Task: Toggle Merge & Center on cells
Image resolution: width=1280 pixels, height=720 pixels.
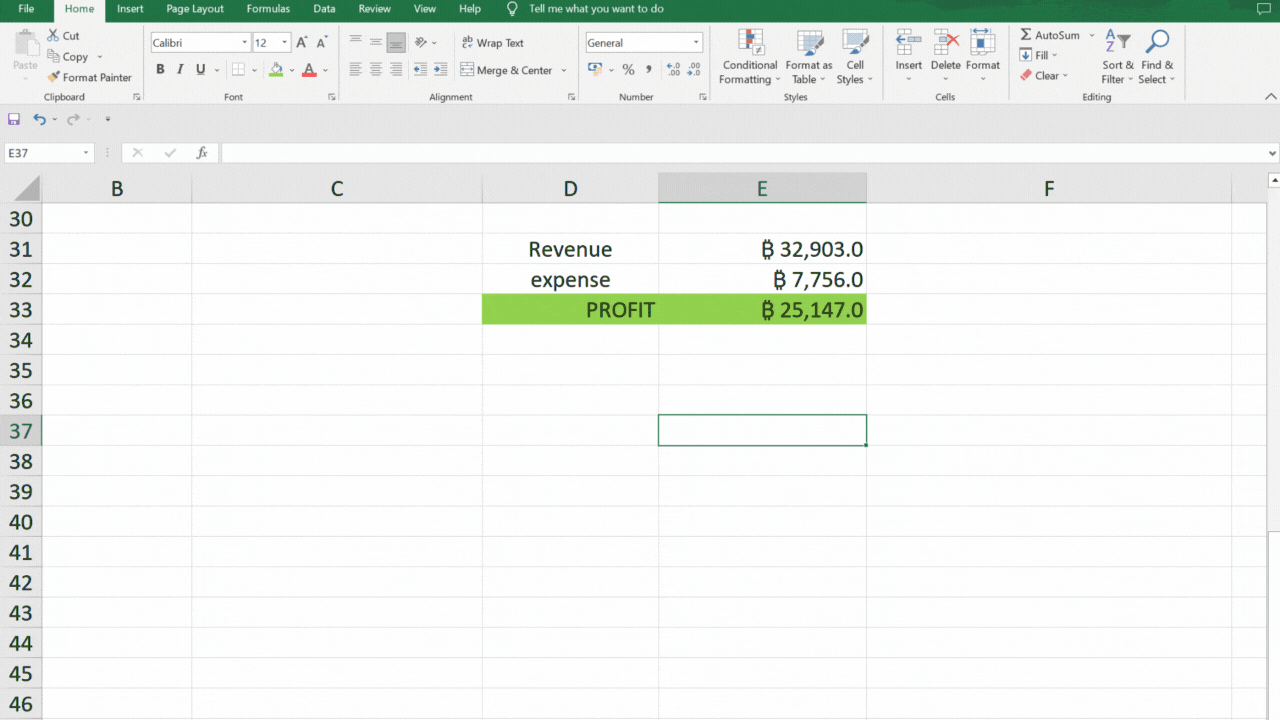Action: coord(507,70)
